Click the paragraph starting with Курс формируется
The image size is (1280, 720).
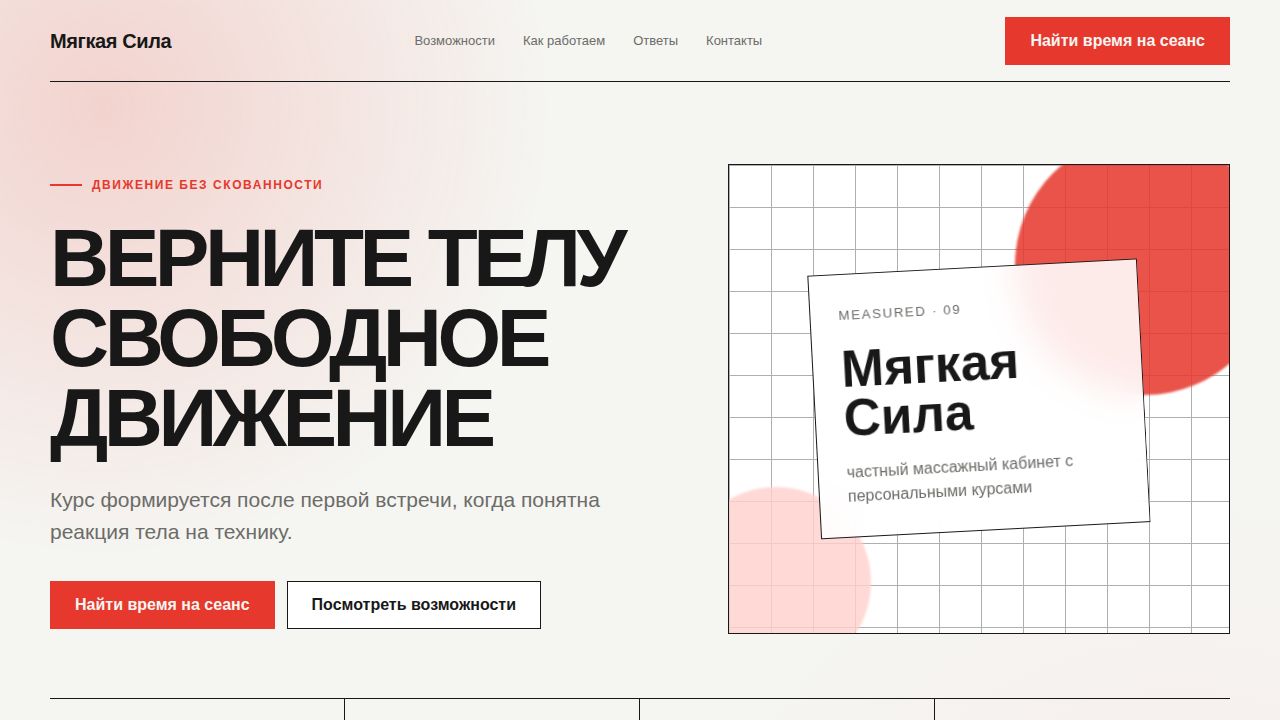click(x=325, y=516)
